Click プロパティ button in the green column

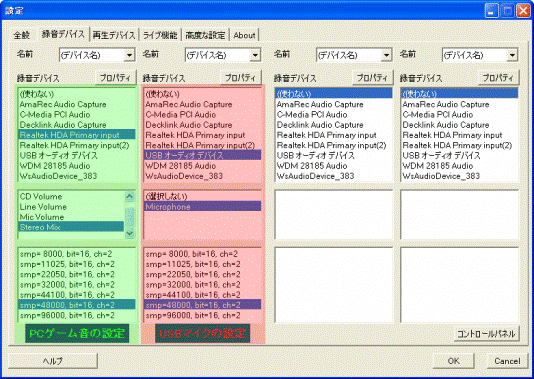115,78
